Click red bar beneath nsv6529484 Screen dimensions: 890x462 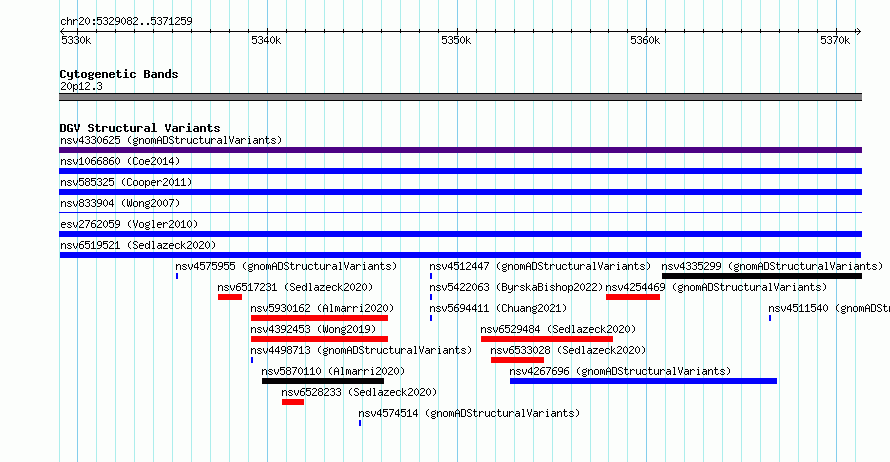point(547,339)
